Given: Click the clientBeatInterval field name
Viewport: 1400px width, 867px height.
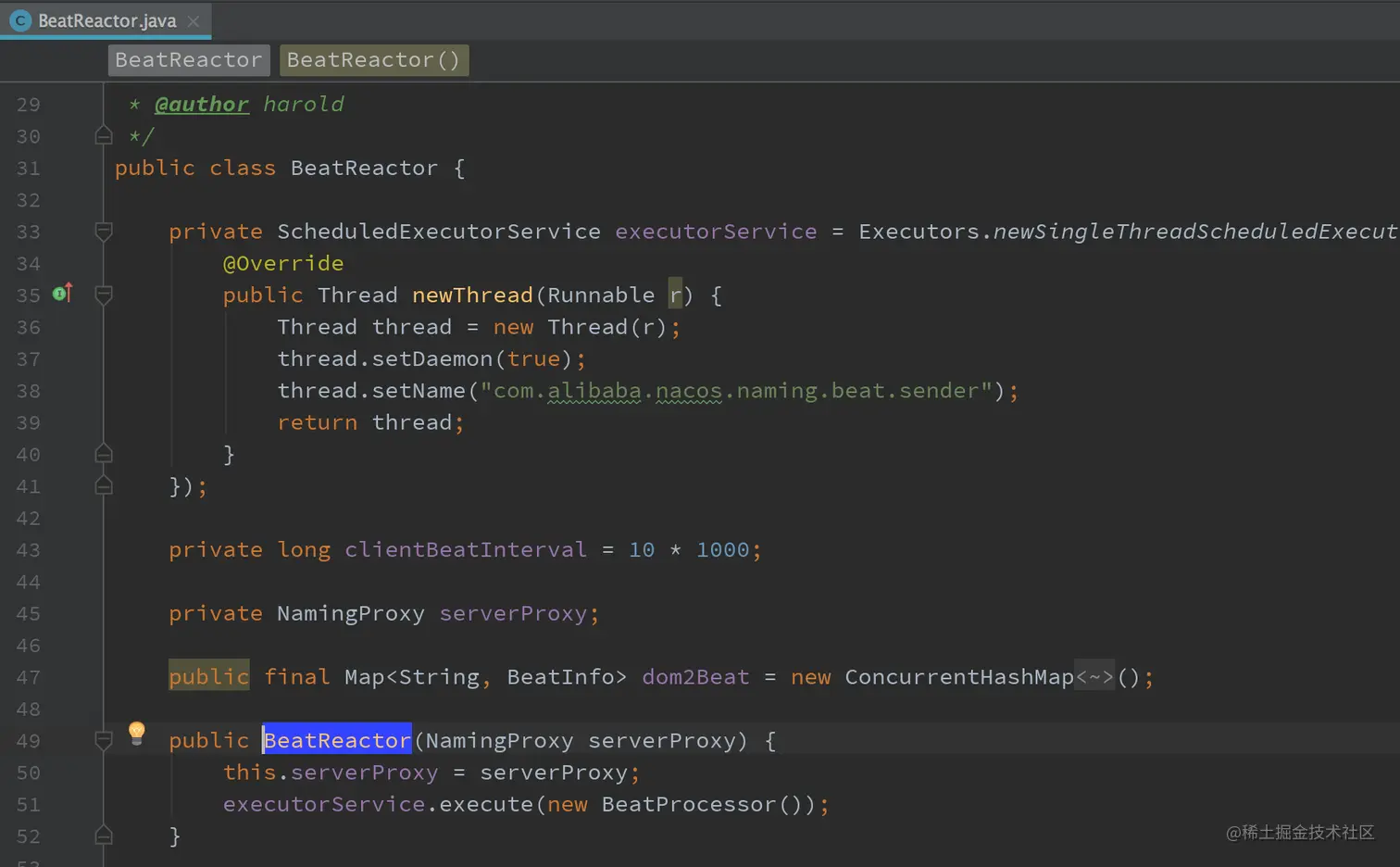Looking at the screenshot, I should [466, 550].
